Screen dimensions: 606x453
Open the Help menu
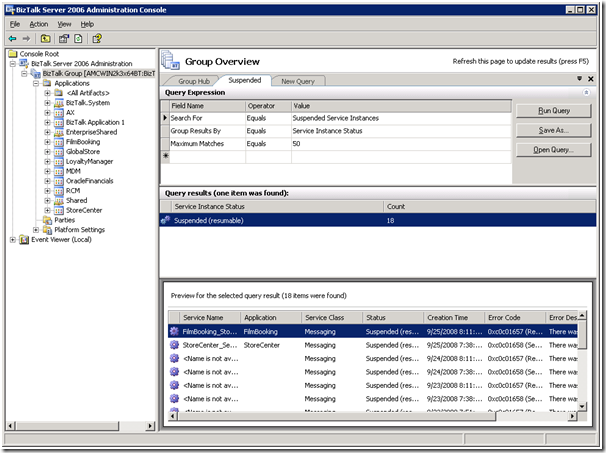click(x=87, y=24)
